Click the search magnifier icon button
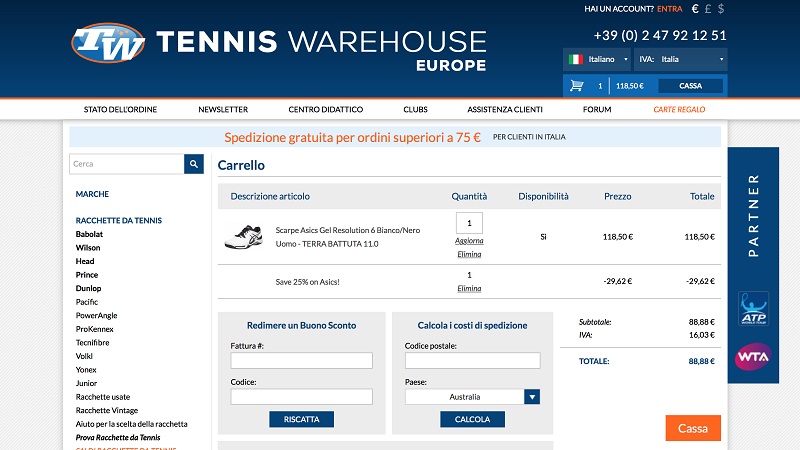The width and height of the screenshot is (800, 450). click(193, 164)
